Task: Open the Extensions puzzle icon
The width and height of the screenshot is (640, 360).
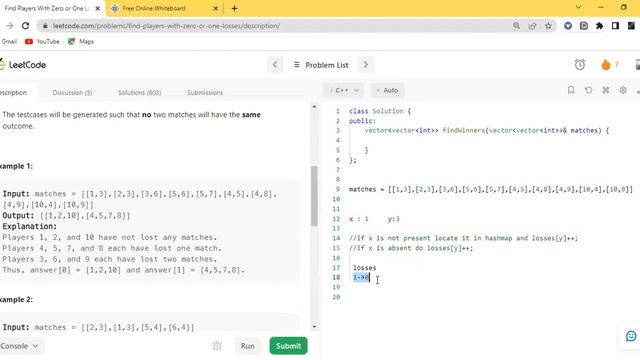Action: (600, 26)
